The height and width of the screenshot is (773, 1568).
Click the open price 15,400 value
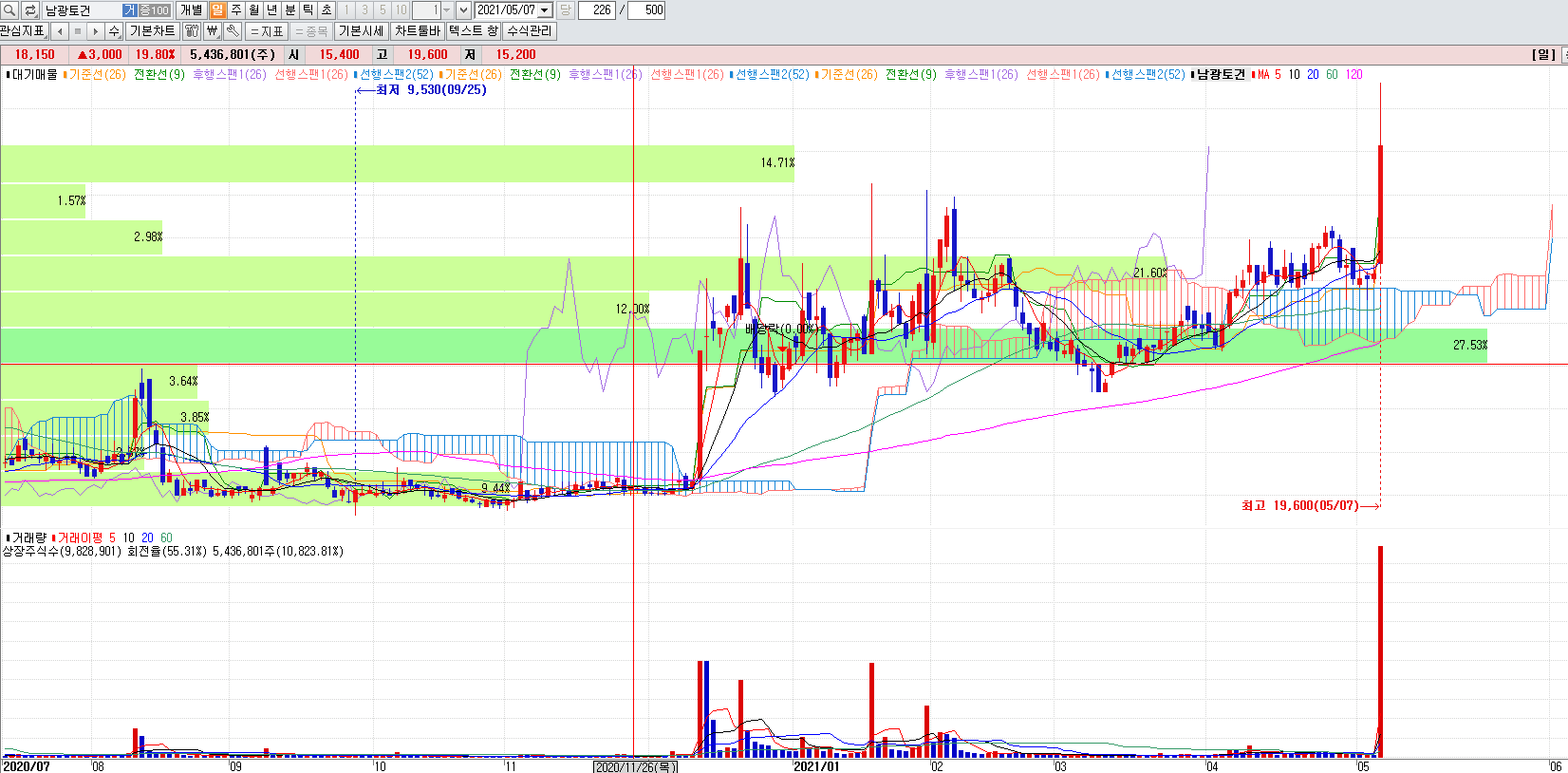339,55
